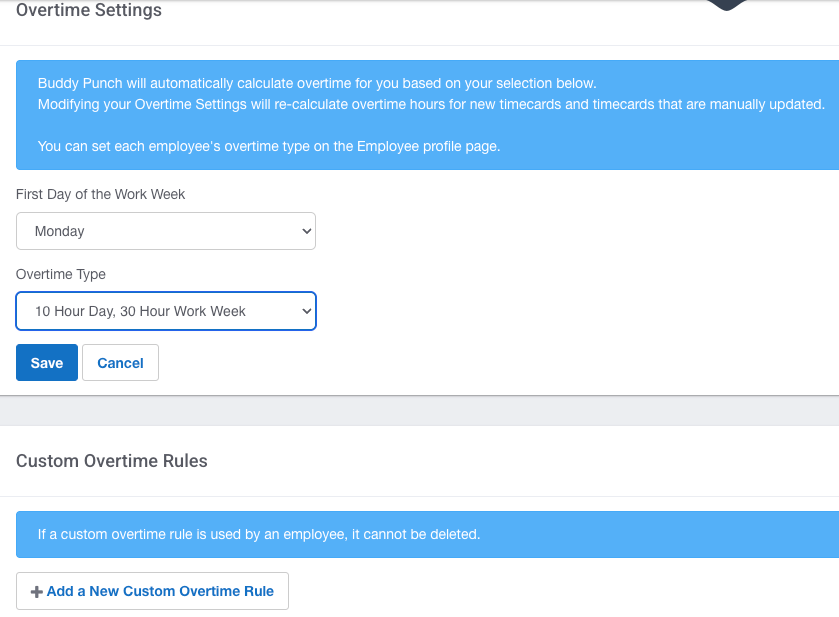Open the First Day of Work Week dropdown
Image resolution: width=839 pixels, height=617 pixels.
165,231
